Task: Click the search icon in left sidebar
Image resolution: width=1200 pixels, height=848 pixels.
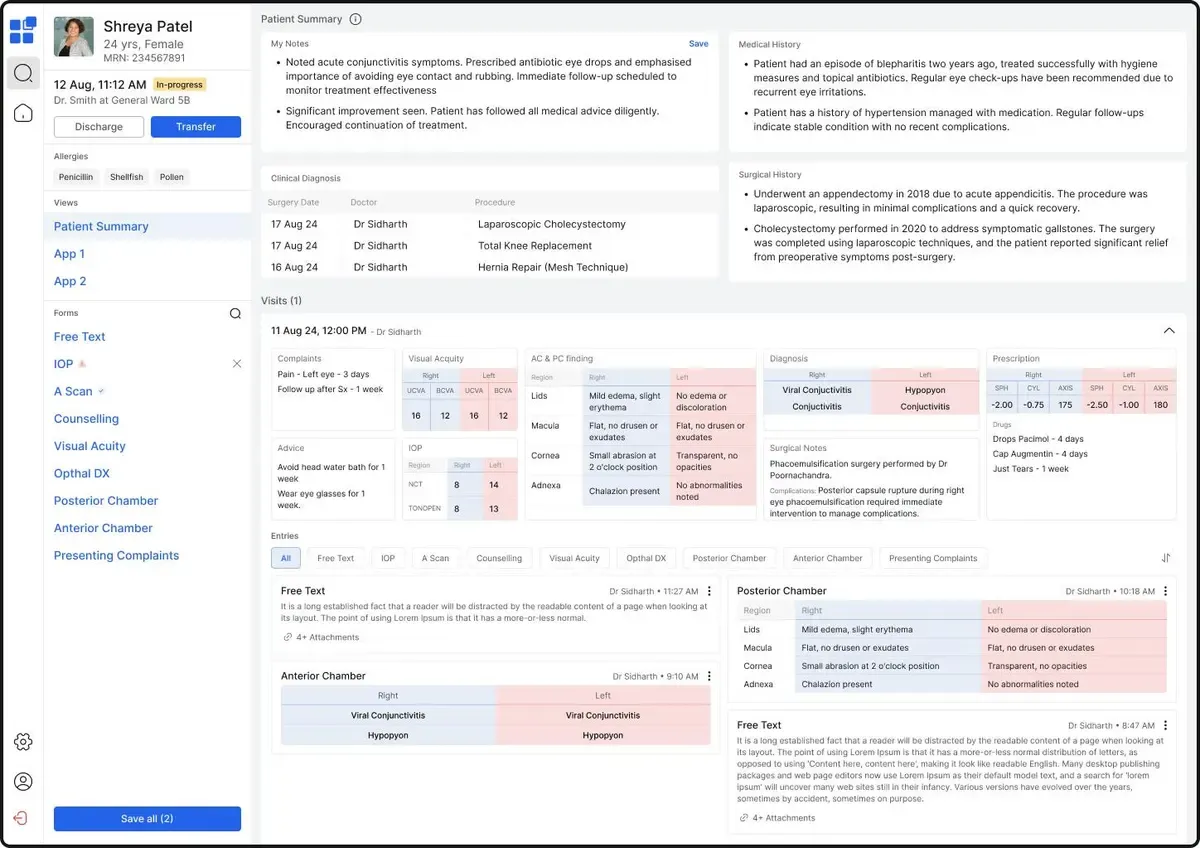Action: (x=23, y=73)
